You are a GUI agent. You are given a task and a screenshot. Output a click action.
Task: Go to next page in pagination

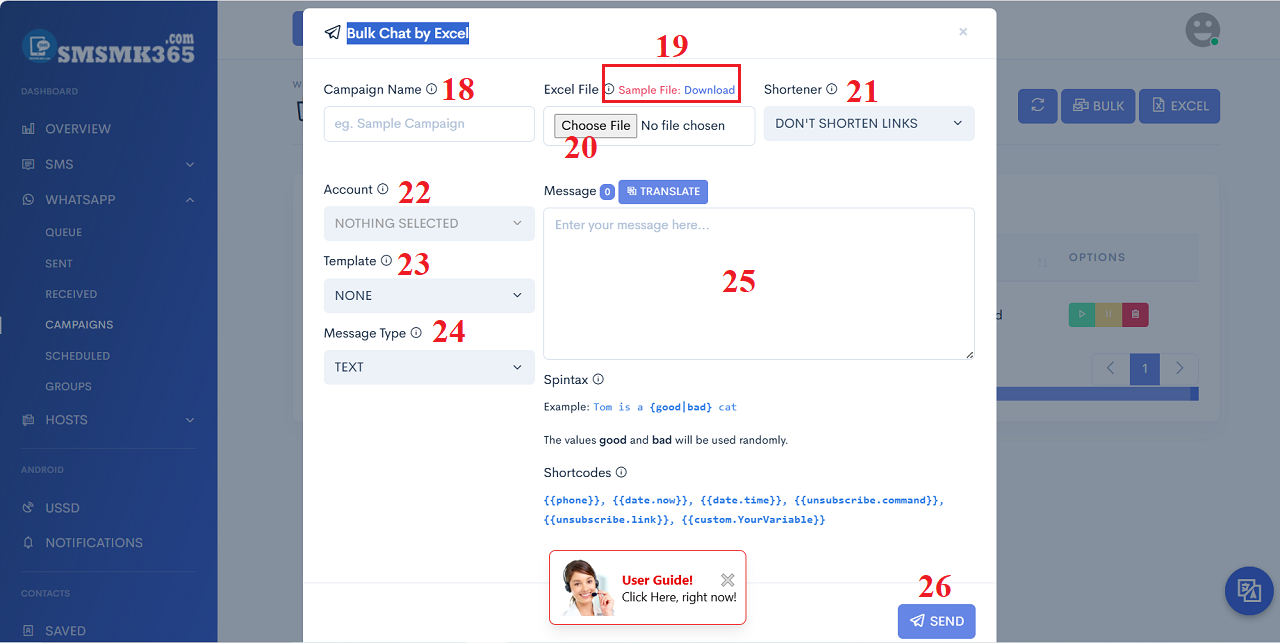1180,368
